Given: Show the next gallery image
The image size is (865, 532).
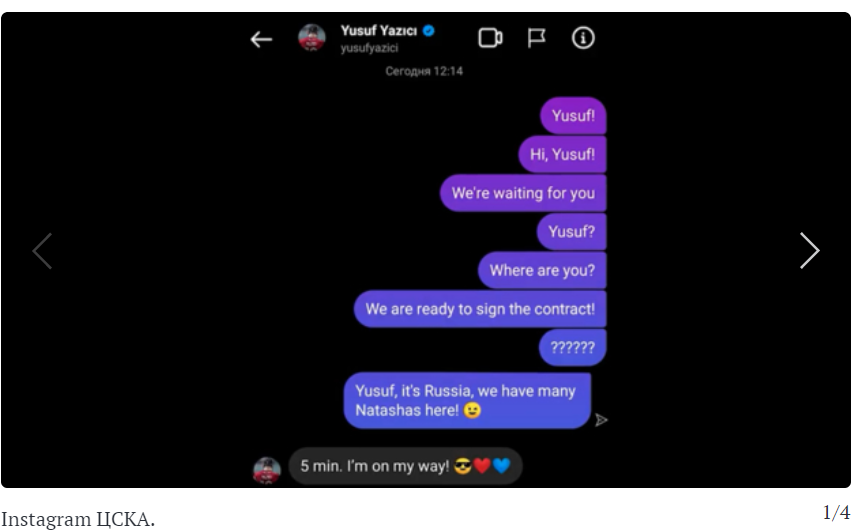Looking at the screenshot, I should 809,251.
